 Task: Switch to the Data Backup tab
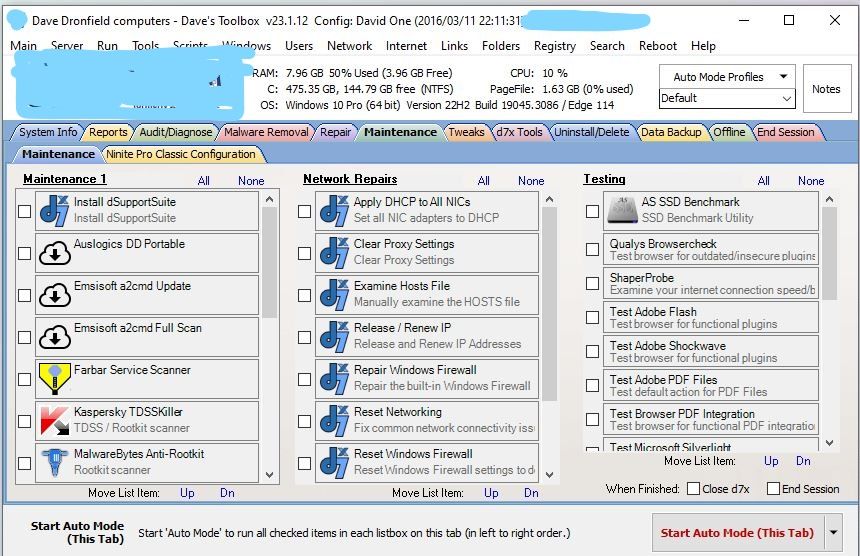coord(671,132)
